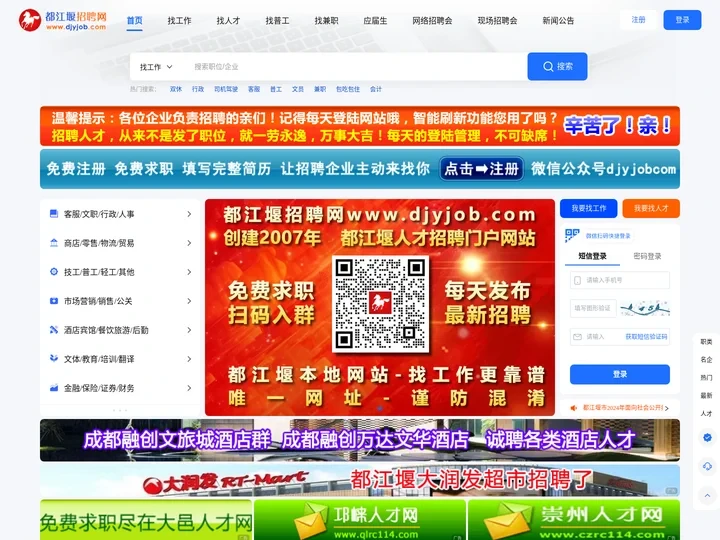The height and width of the screenshot is (540, 720).
Task: Open the announcement ticker arrow
Action: (667, 408)
